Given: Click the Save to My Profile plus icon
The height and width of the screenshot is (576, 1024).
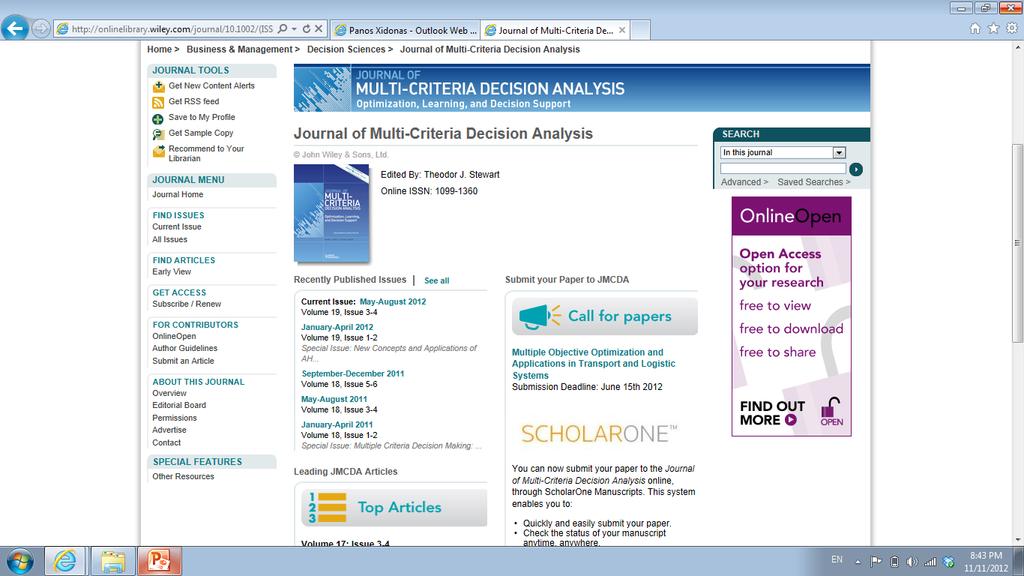Looking at the screenshot, I should click(157, 119).
